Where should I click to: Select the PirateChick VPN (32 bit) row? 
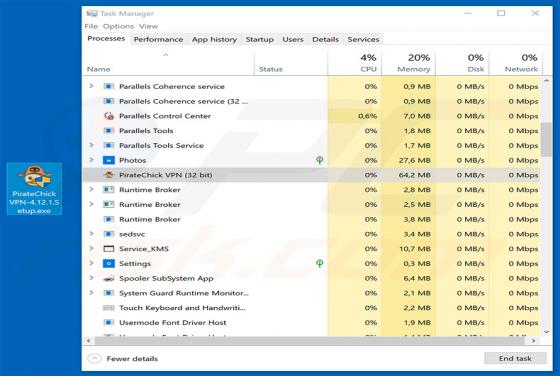click(x=312, y=175)
